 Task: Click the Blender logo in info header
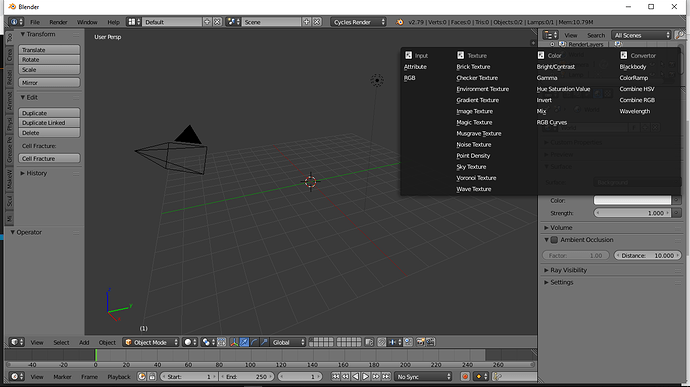click(x=400, y=22)
